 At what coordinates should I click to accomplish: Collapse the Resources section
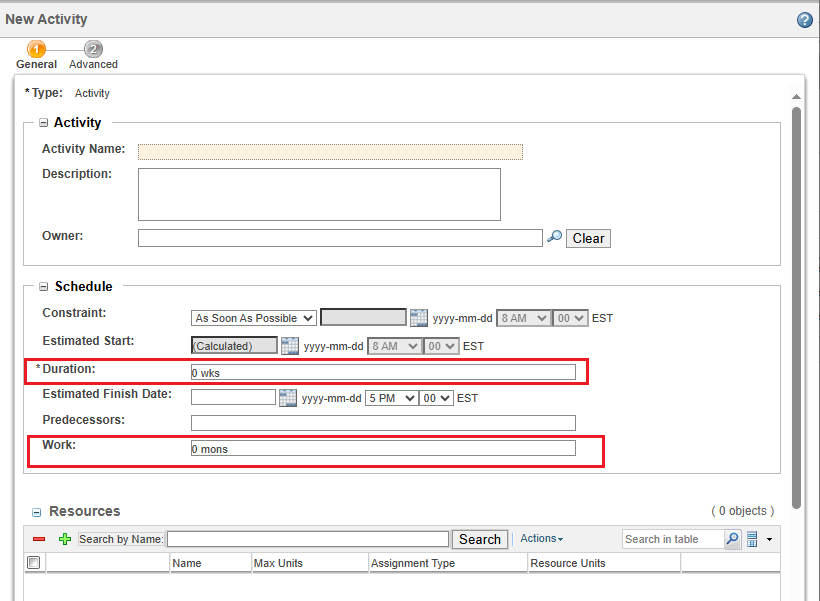tap(37, 512)
